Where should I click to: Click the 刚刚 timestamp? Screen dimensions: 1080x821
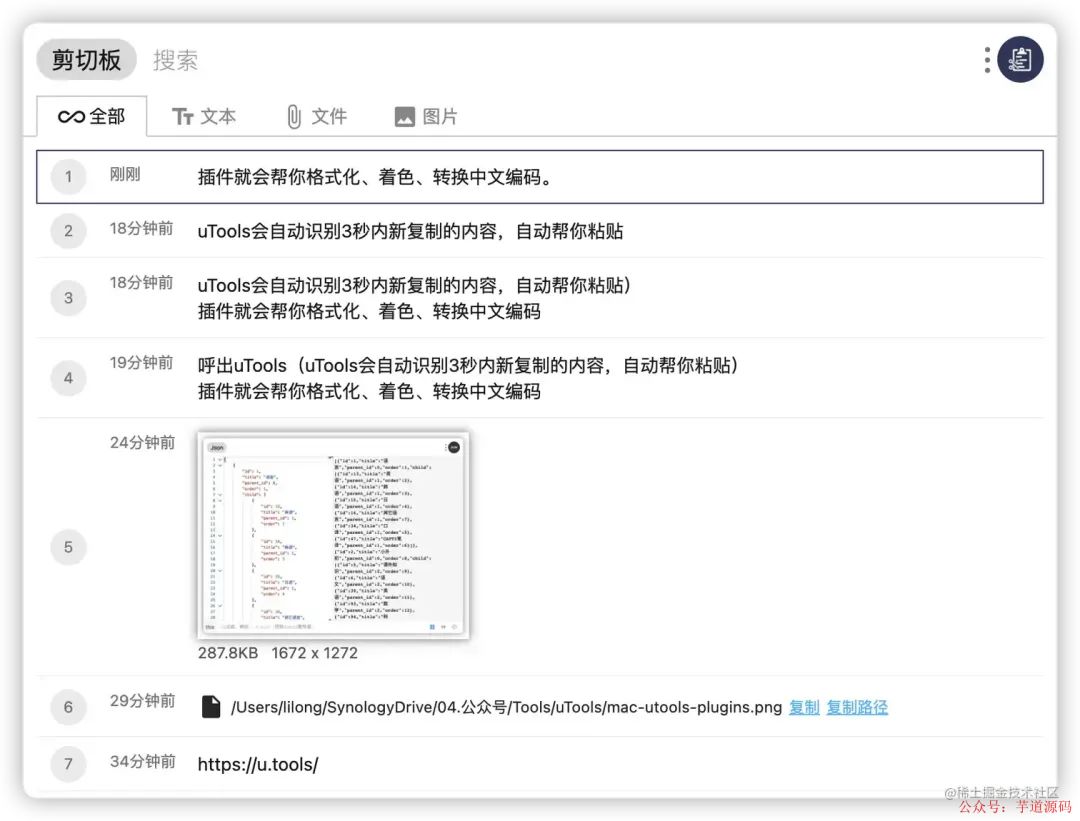[x=125, y=174]
